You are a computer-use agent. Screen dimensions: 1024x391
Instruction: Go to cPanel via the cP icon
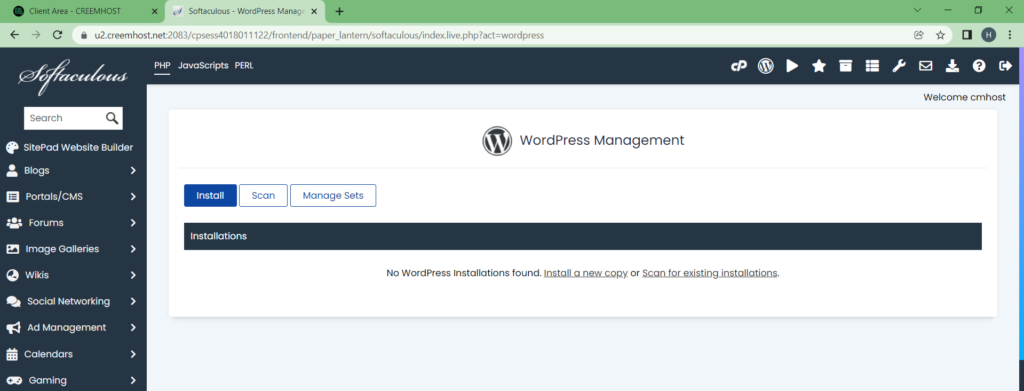click(x=738, y=66)
